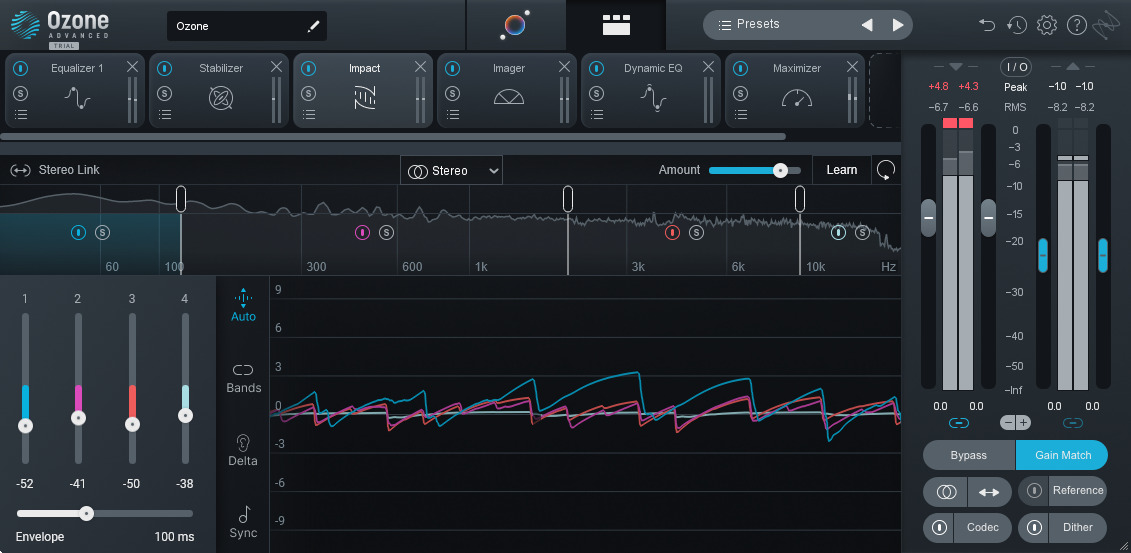1131x553 pixels.
Task: Open the Impact module preset list icon
Action: 309,115
